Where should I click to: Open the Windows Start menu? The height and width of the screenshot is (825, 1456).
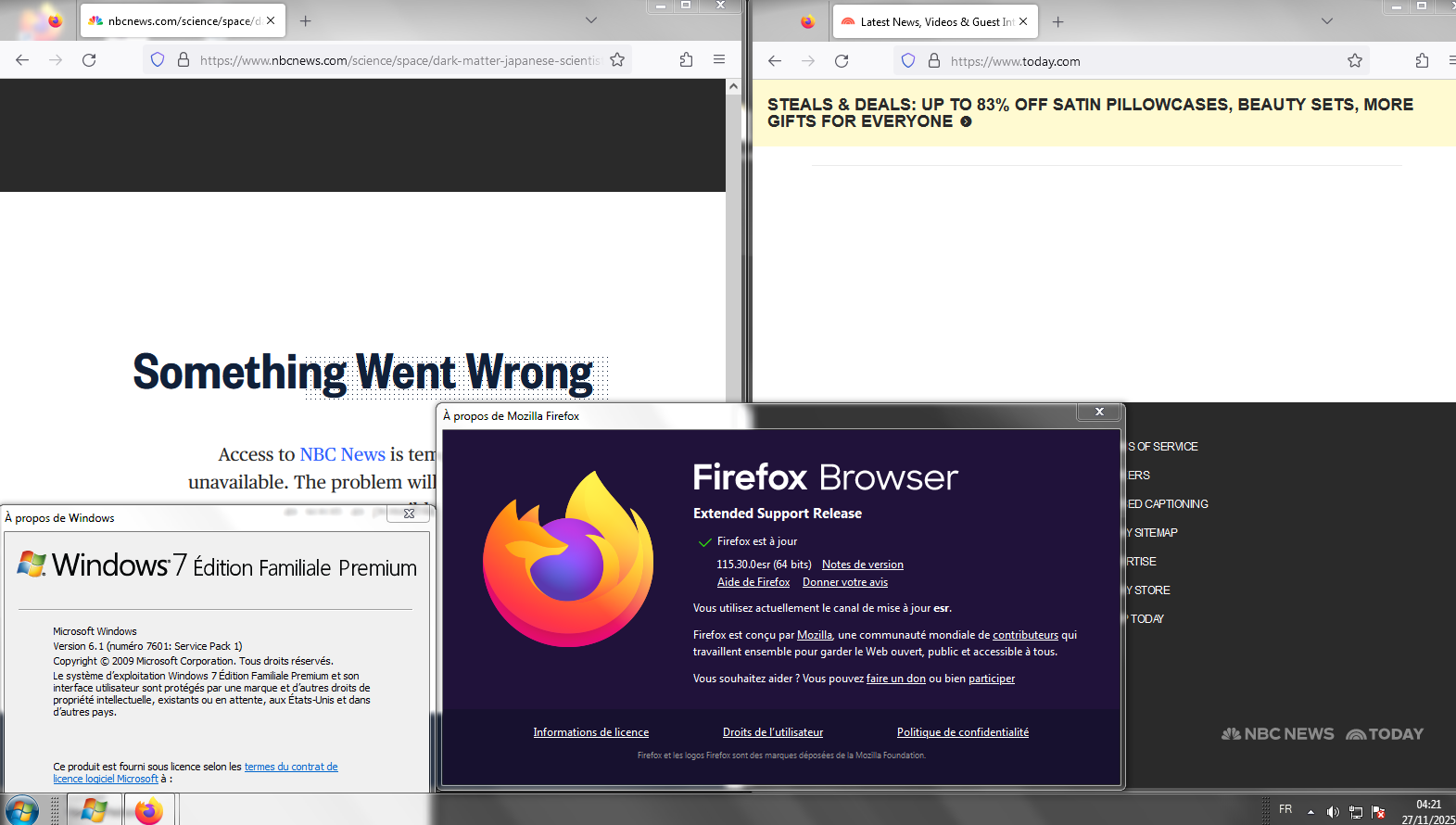[22, 810]
